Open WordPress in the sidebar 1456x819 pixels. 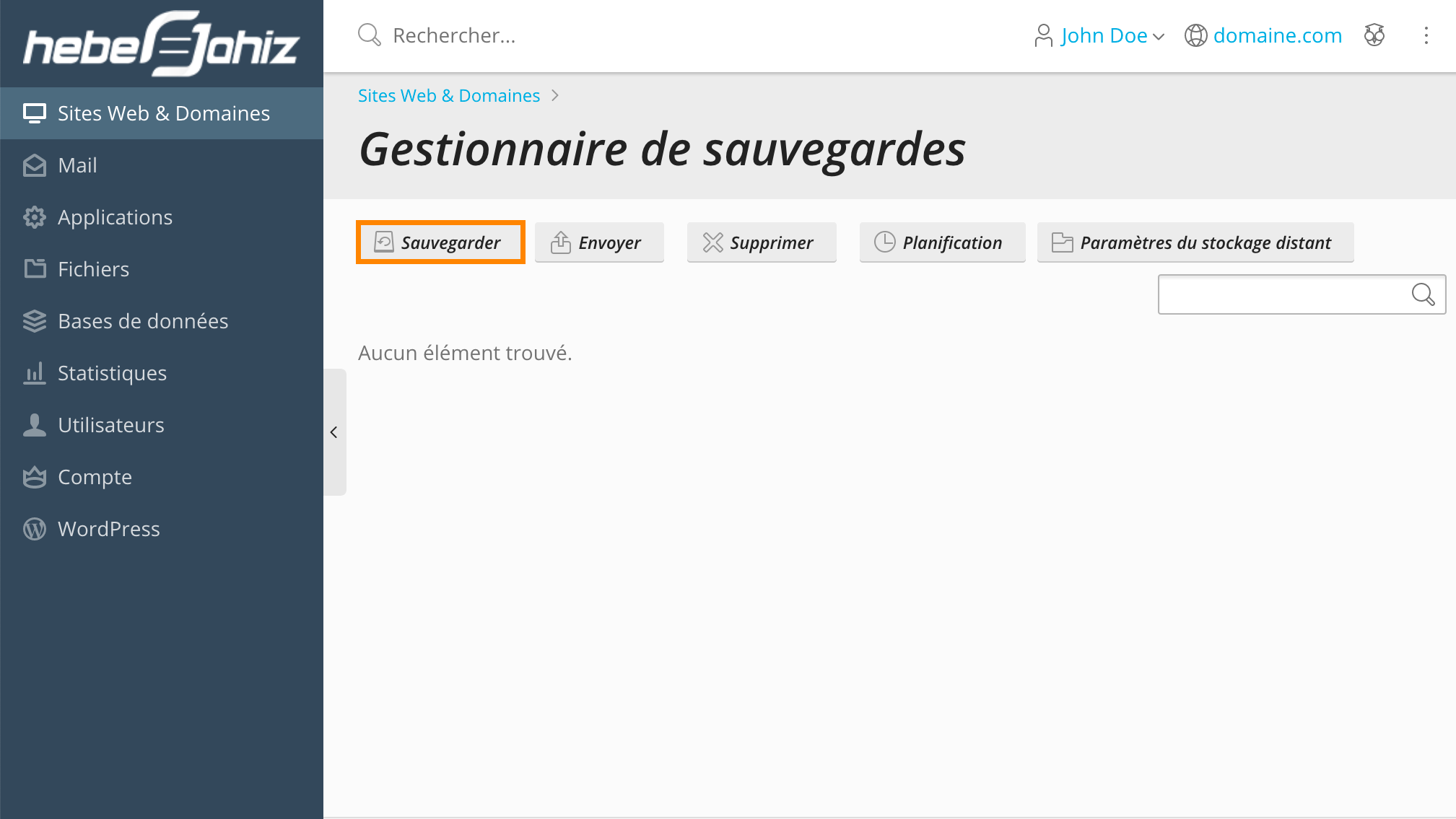162,529
